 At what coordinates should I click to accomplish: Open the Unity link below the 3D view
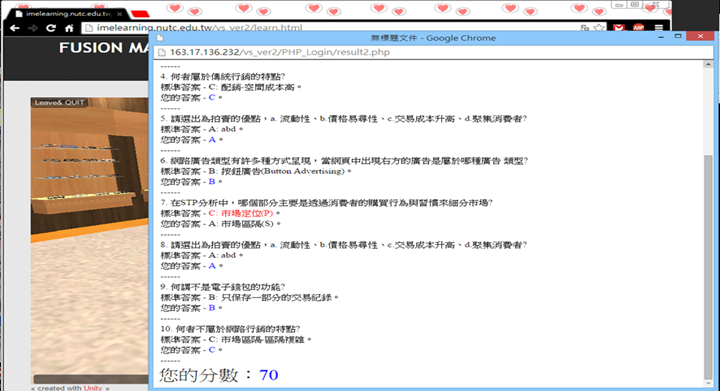(93, 388)
